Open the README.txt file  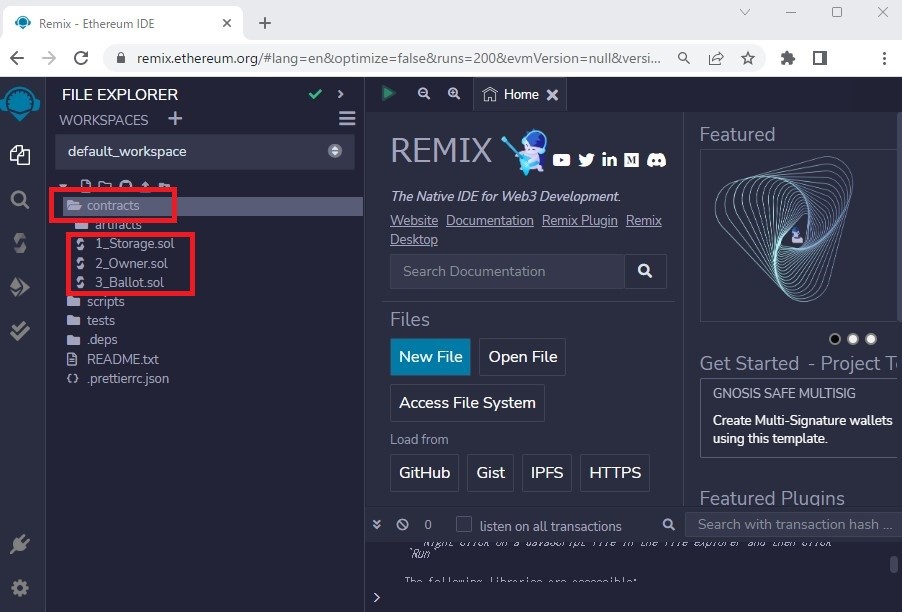(123, 359)
